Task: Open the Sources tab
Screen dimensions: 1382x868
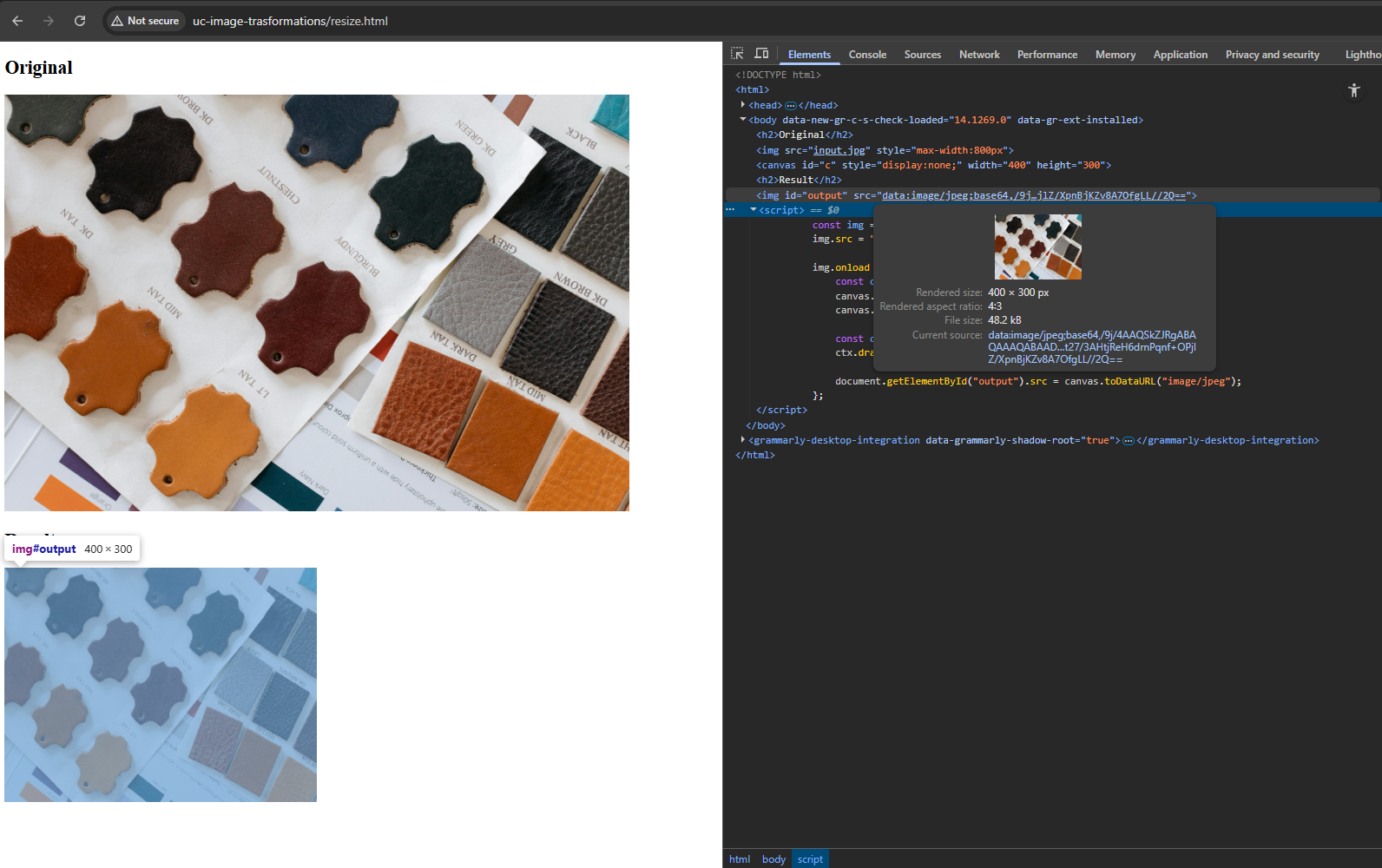Action: pyautogui.click(x=922, y=55)
